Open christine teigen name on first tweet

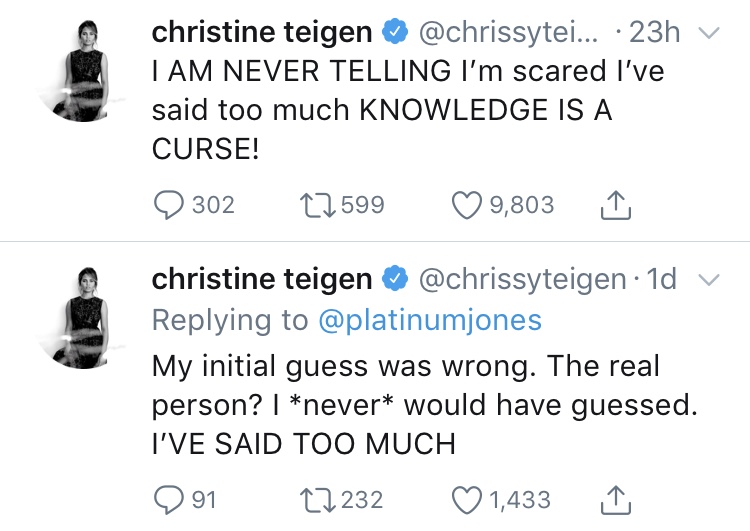click(x=262, y=32)
